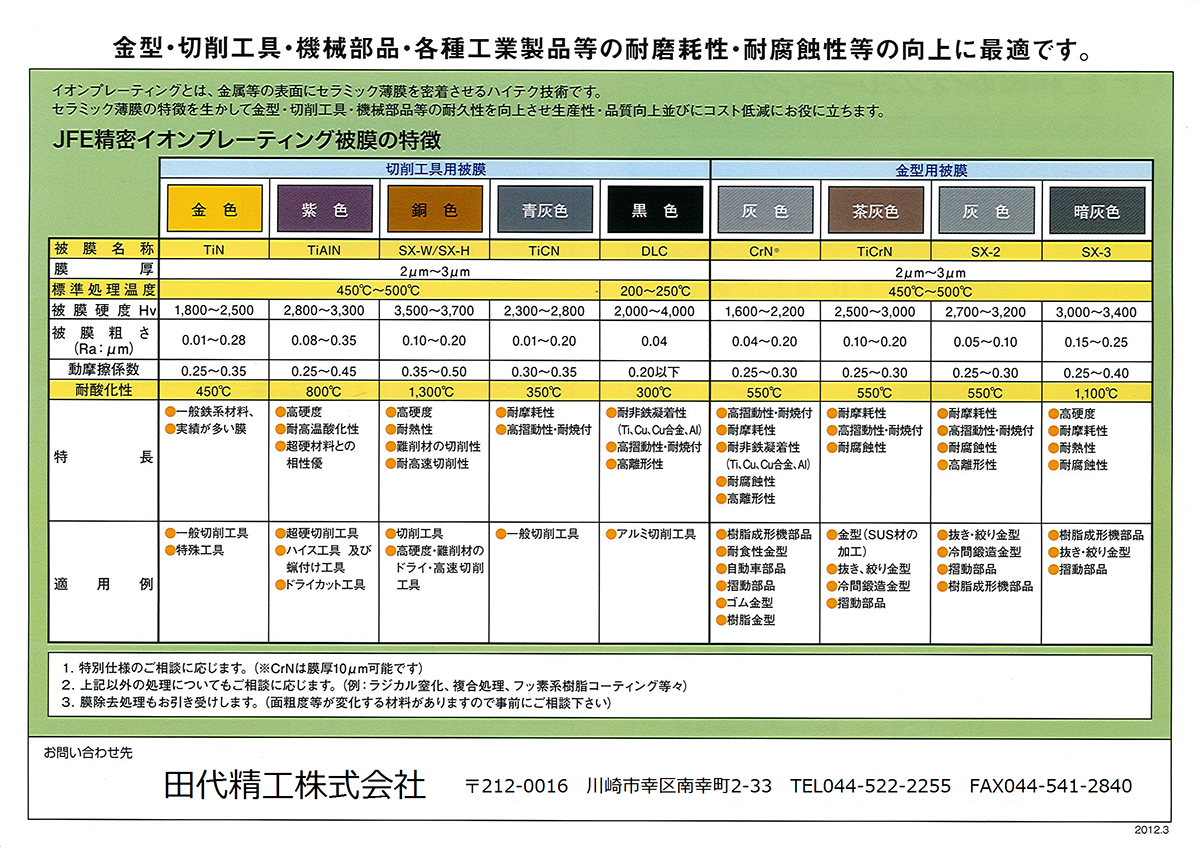Click the 200~250℃ processing temperature cell
1200x847 pixels.
(x=655, y=290)
